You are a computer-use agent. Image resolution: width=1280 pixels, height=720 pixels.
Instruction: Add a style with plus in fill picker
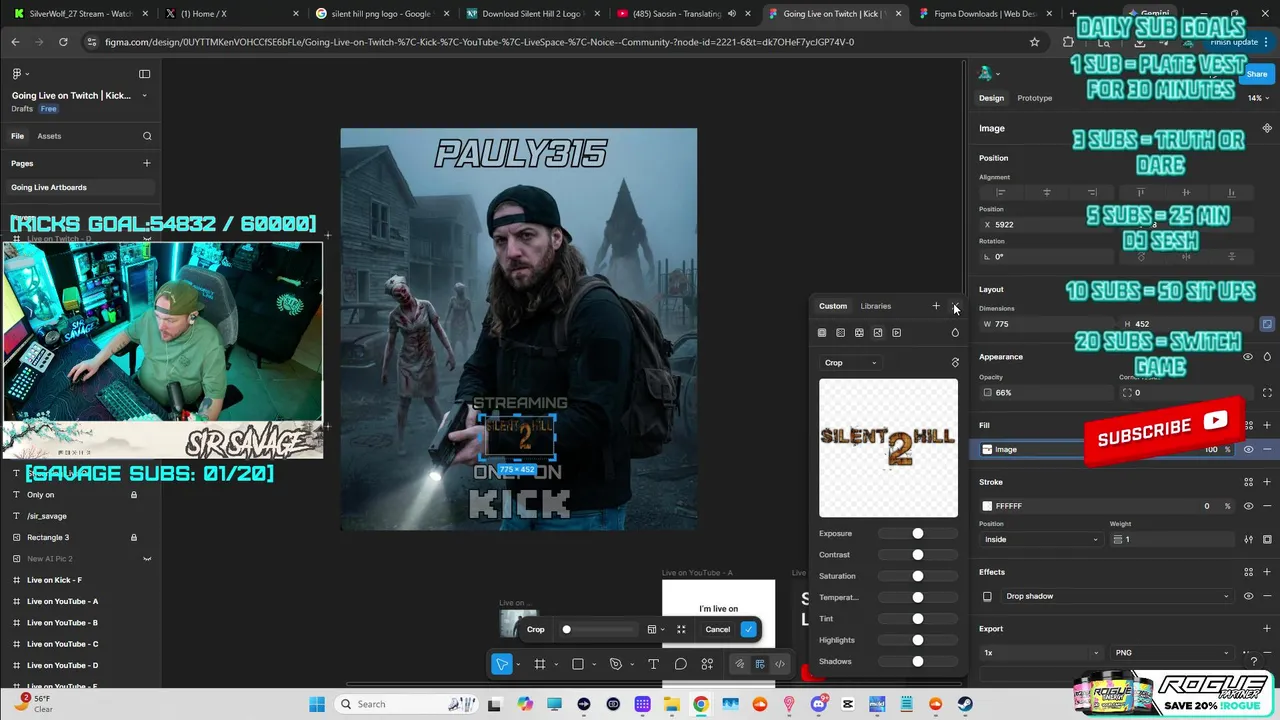pyautogui.click(x=936, y=306)
